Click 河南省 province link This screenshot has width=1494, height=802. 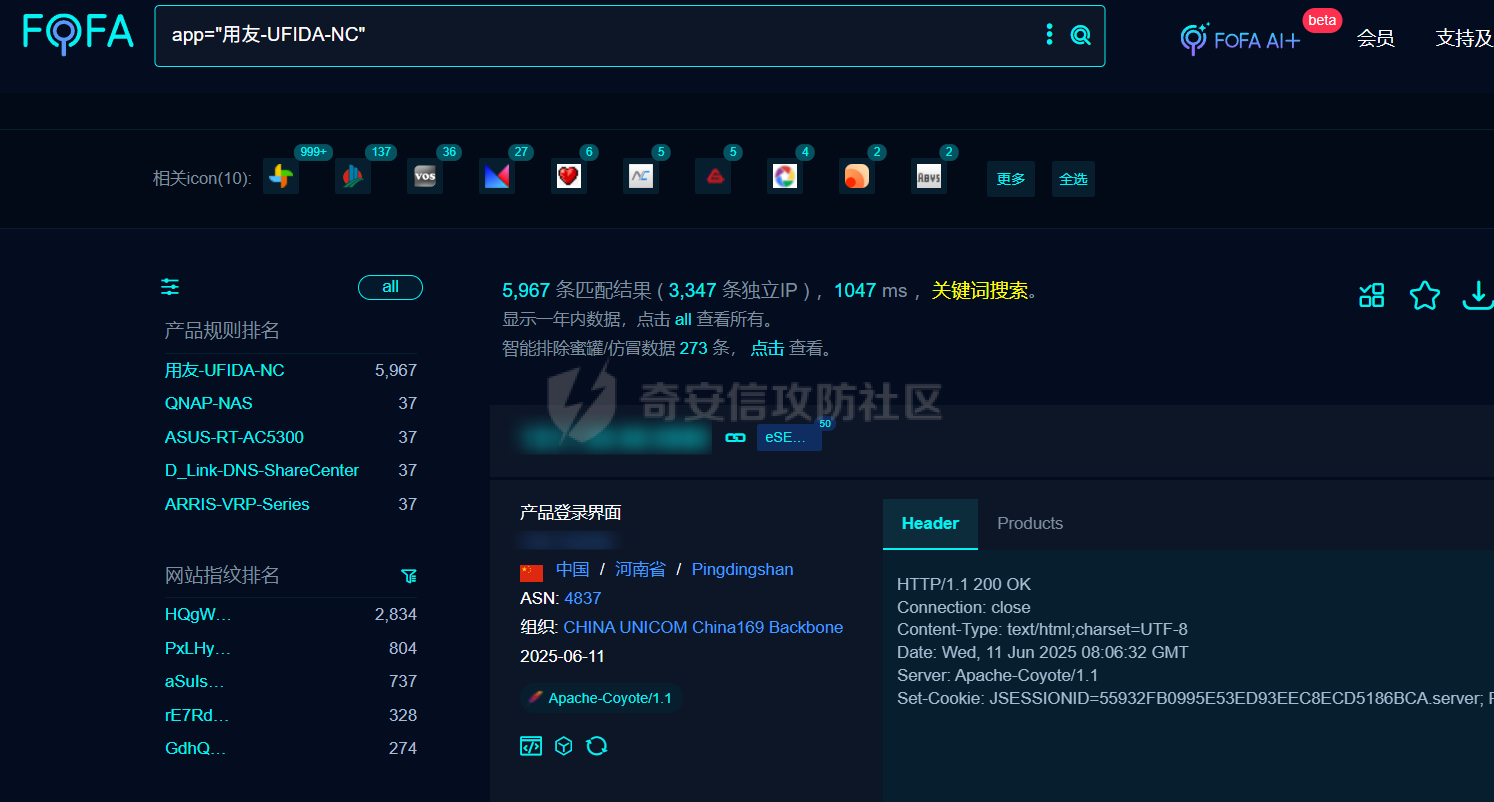(x=640, y=569)
